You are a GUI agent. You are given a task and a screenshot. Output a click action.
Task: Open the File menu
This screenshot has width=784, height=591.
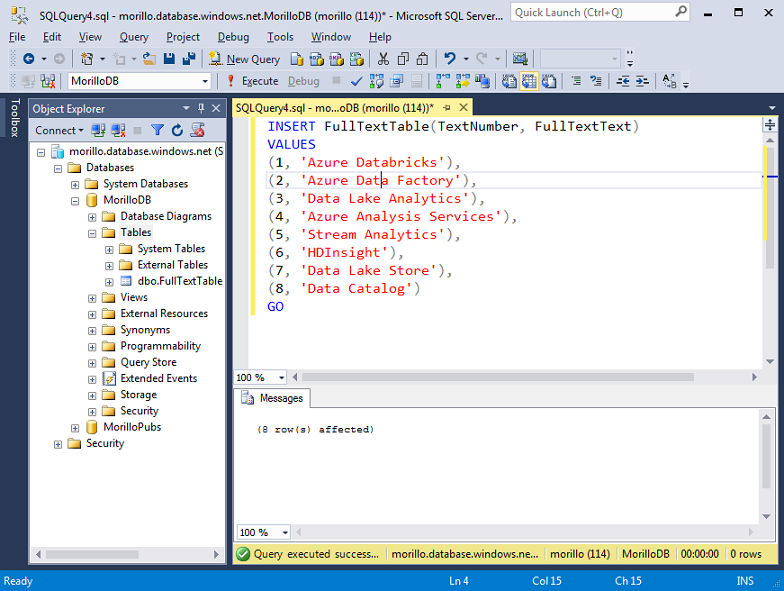click(x=17, y=37)
